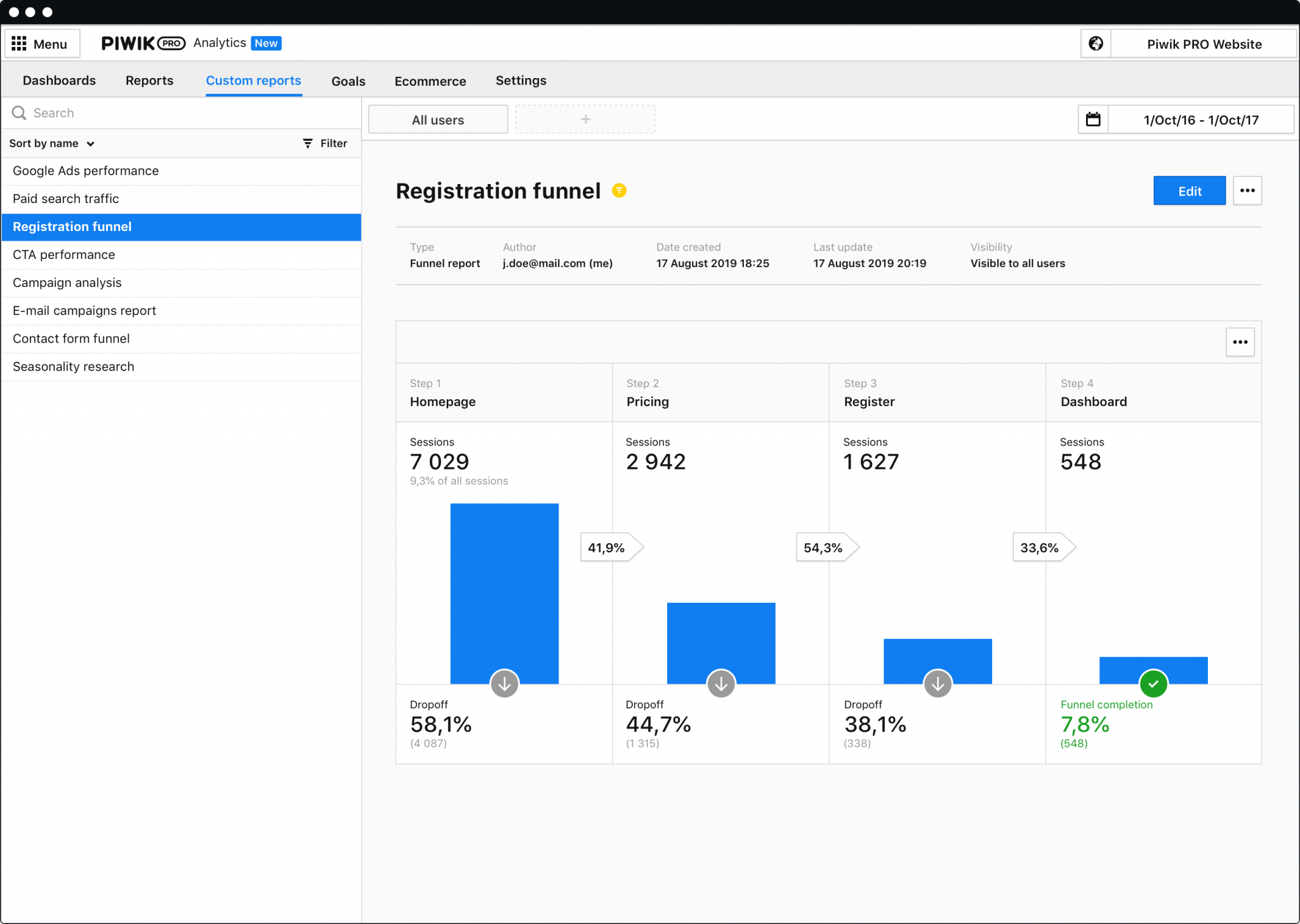
Task: Click the Pricing step funnel bar
Action: 720,642
